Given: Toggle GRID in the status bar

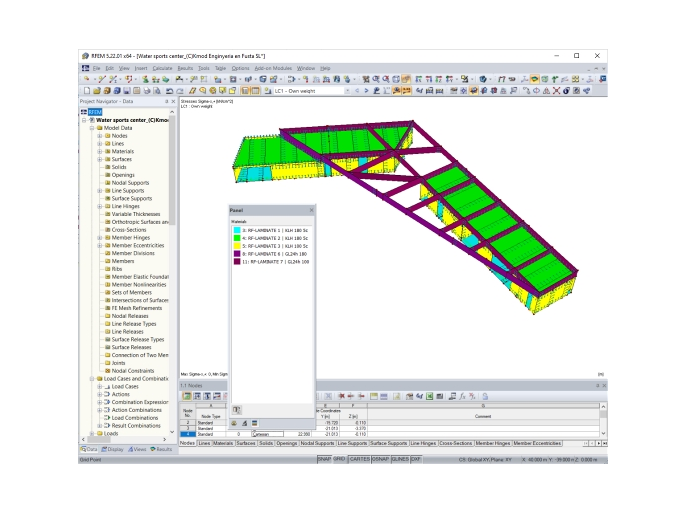Looking at the screenshot, I should 340,459.
